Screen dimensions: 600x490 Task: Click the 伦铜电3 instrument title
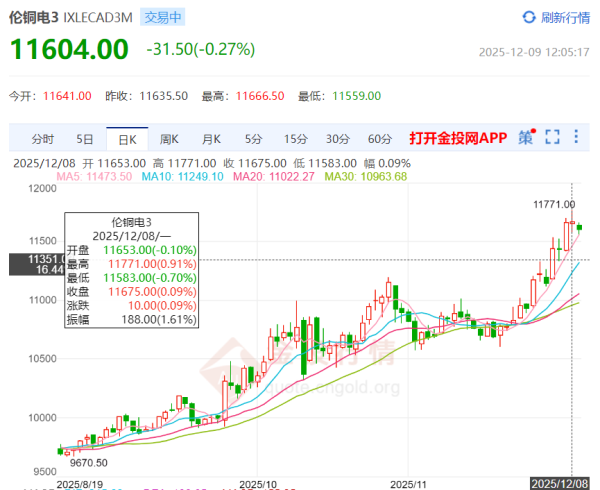tap(33, 18)
